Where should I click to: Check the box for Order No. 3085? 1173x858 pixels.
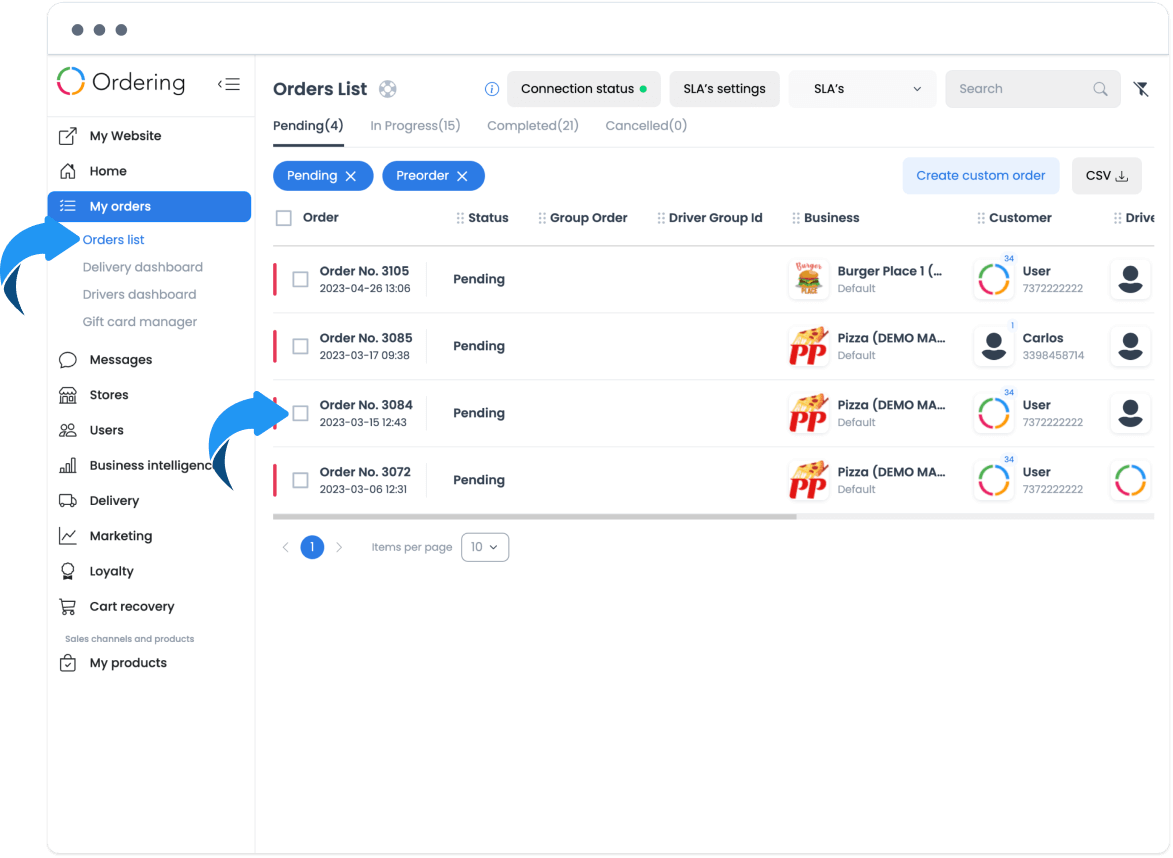point(300,346)
